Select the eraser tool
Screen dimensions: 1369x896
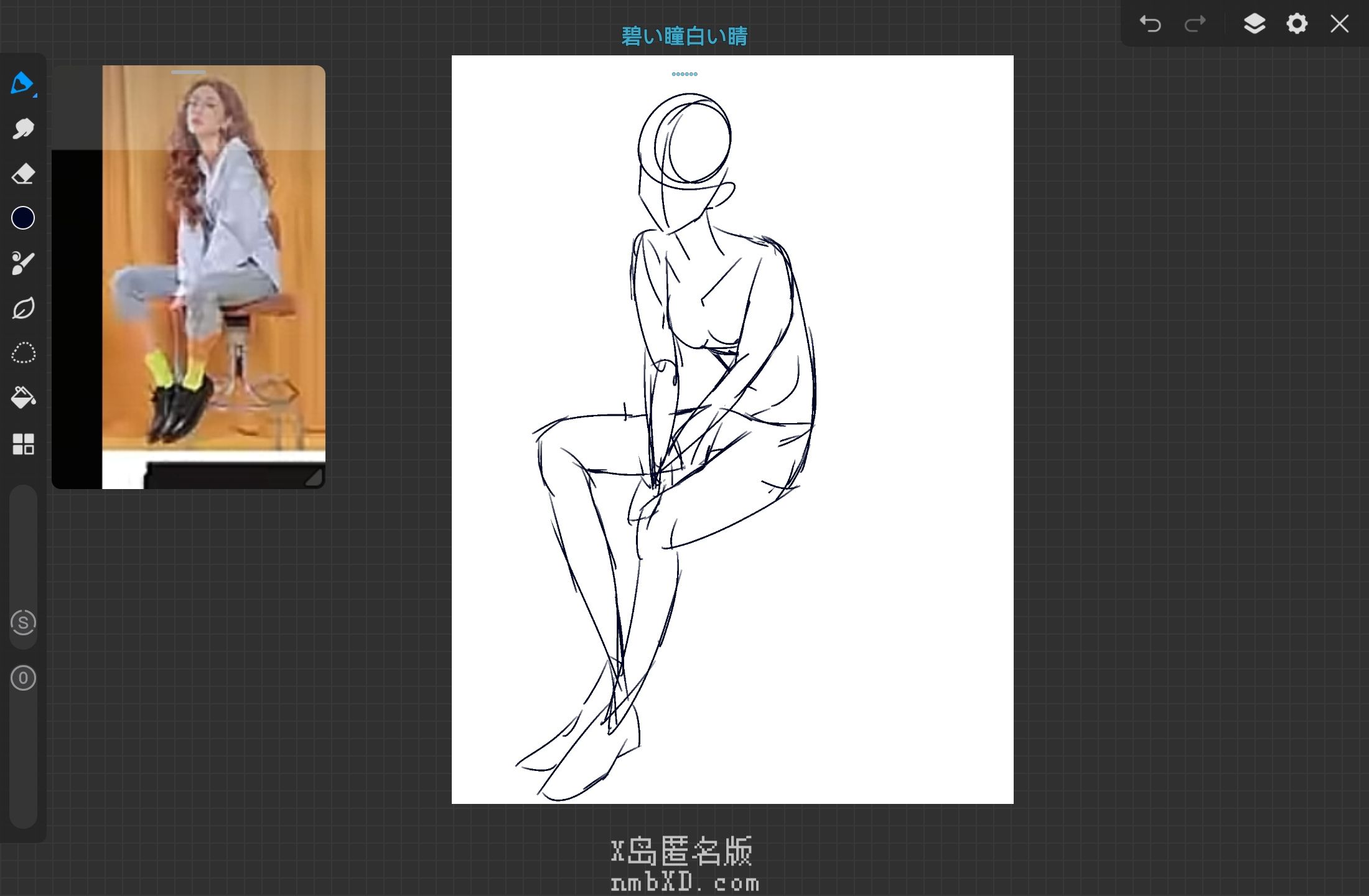(23, 174)
